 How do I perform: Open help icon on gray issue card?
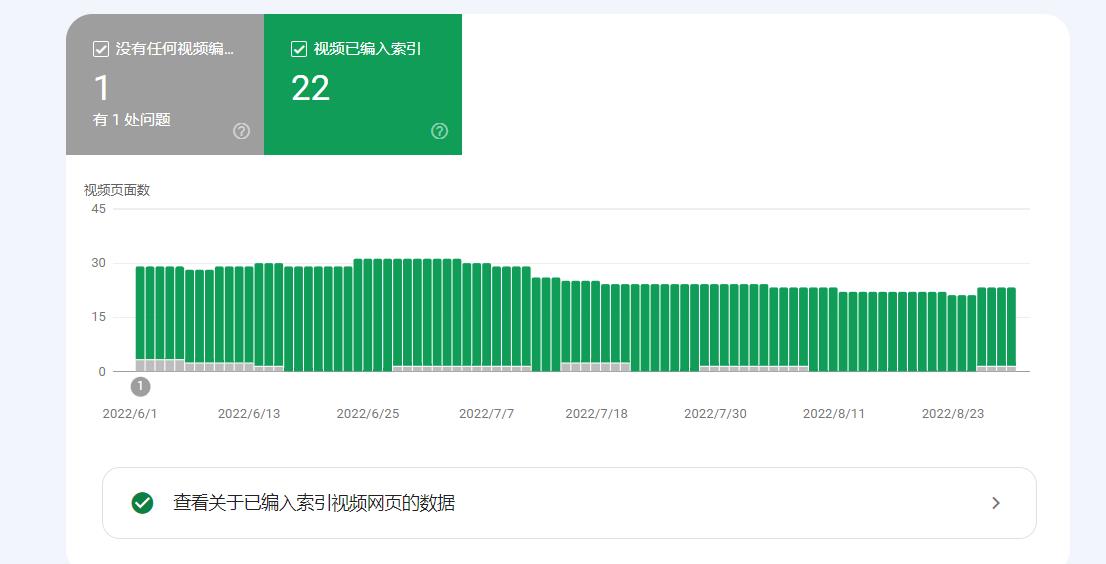coord(241,131)
